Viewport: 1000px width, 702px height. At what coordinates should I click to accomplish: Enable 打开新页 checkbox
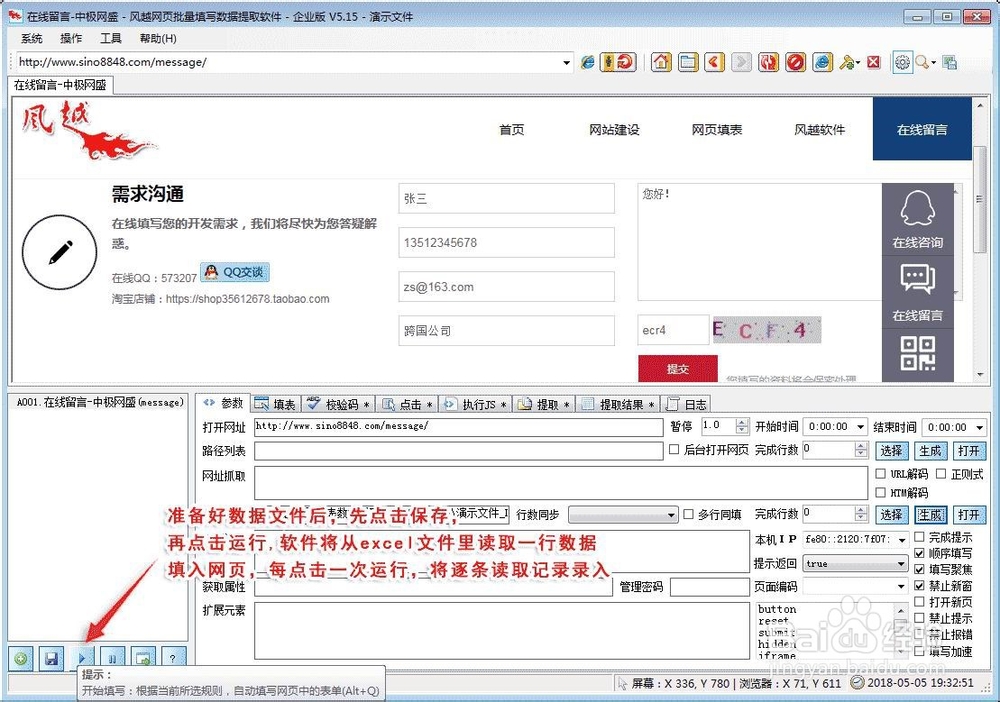(x=919, y=601)
